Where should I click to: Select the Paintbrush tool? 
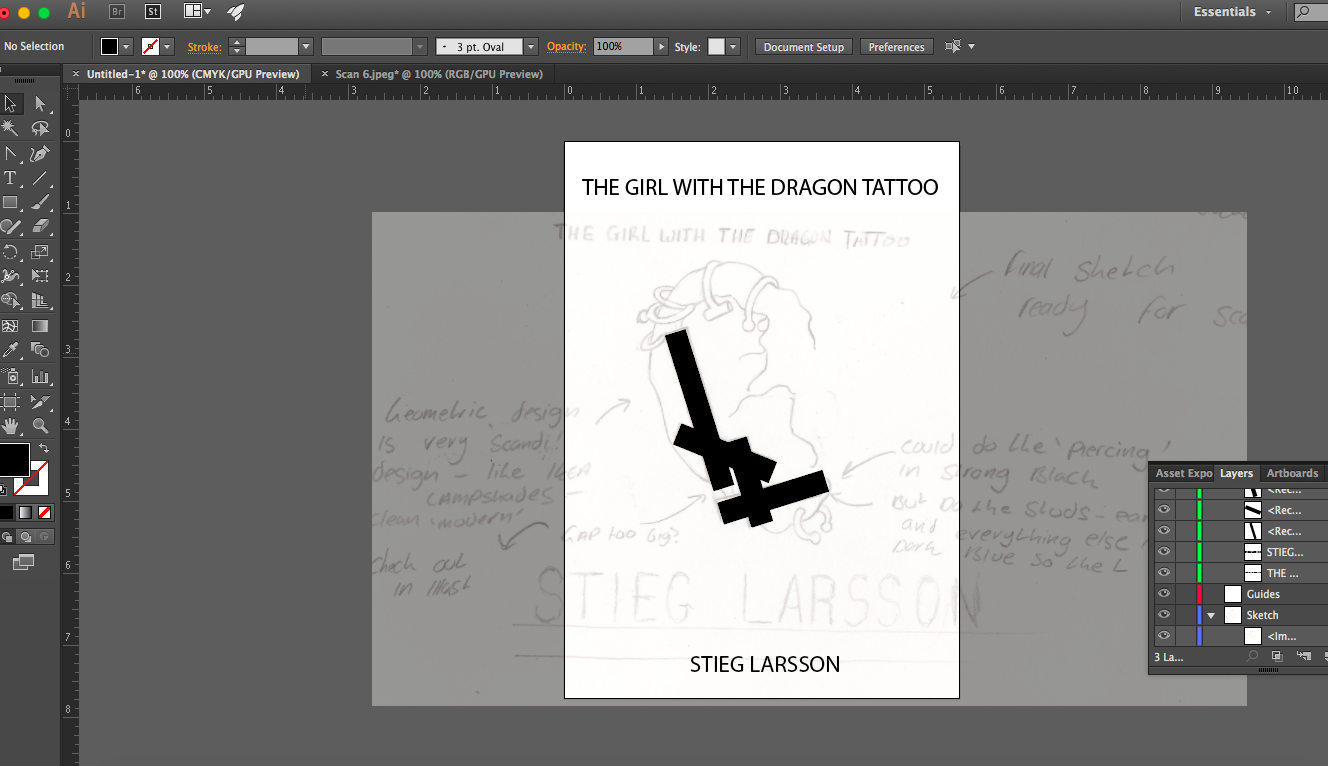(x=40, y=203)
